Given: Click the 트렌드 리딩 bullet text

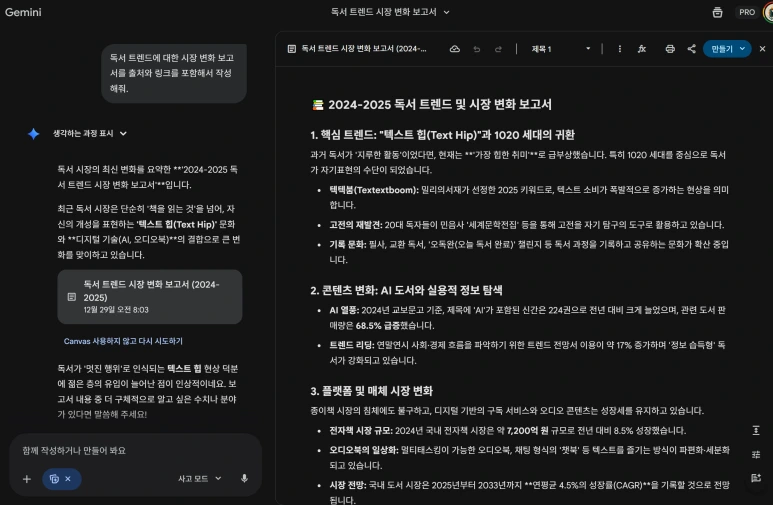Looking at the screenshot, I should [527, 353].
